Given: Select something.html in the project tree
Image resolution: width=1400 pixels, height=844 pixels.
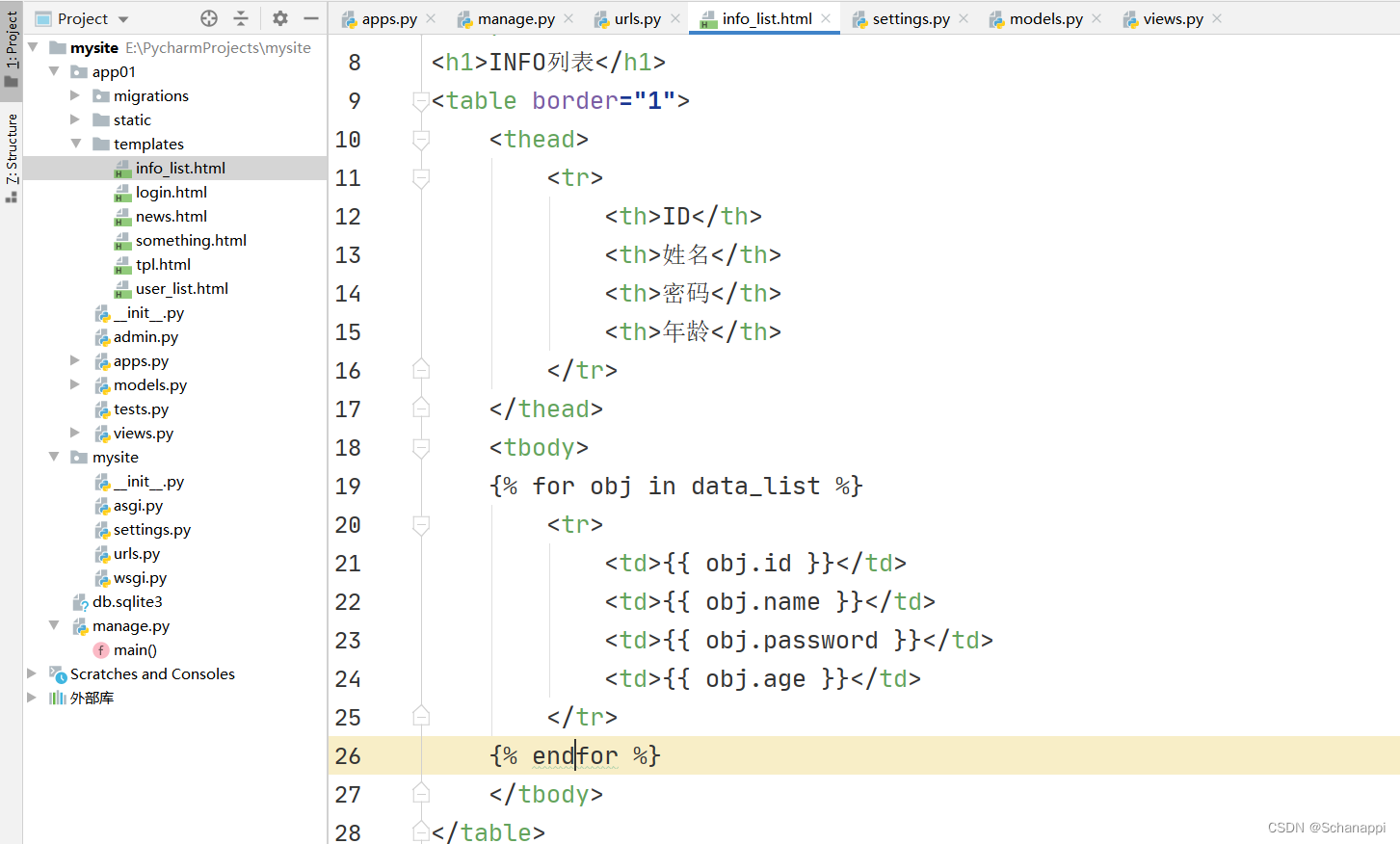Looking at the screenshot, I should [191, 240].
